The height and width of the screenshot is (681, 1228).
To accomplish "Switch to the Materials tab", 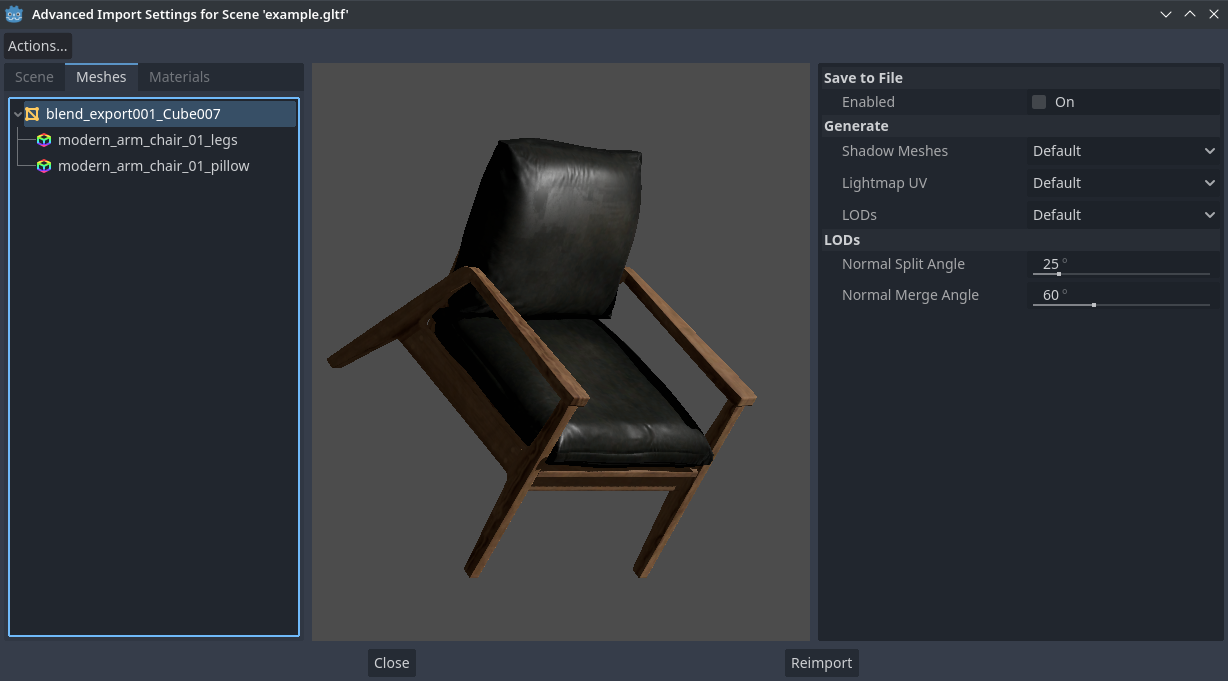I will pos(179,77).
